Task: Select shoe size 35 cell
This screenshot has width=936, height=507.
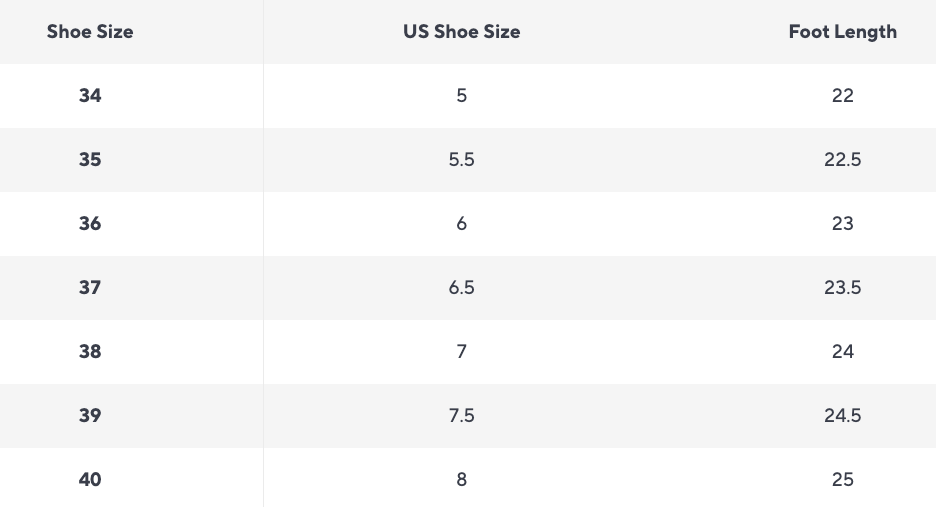Action: point(90,160)
